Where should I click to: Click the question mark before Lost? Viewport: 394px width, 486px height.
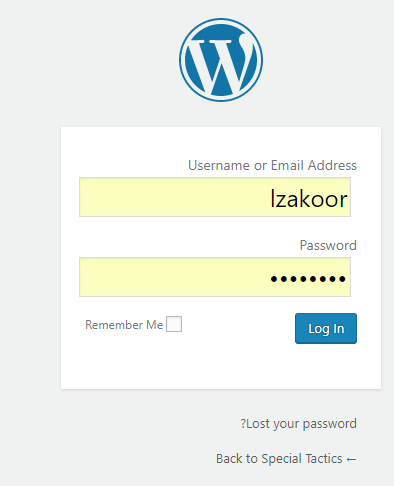pyautogui.click(x=243, y=424)
